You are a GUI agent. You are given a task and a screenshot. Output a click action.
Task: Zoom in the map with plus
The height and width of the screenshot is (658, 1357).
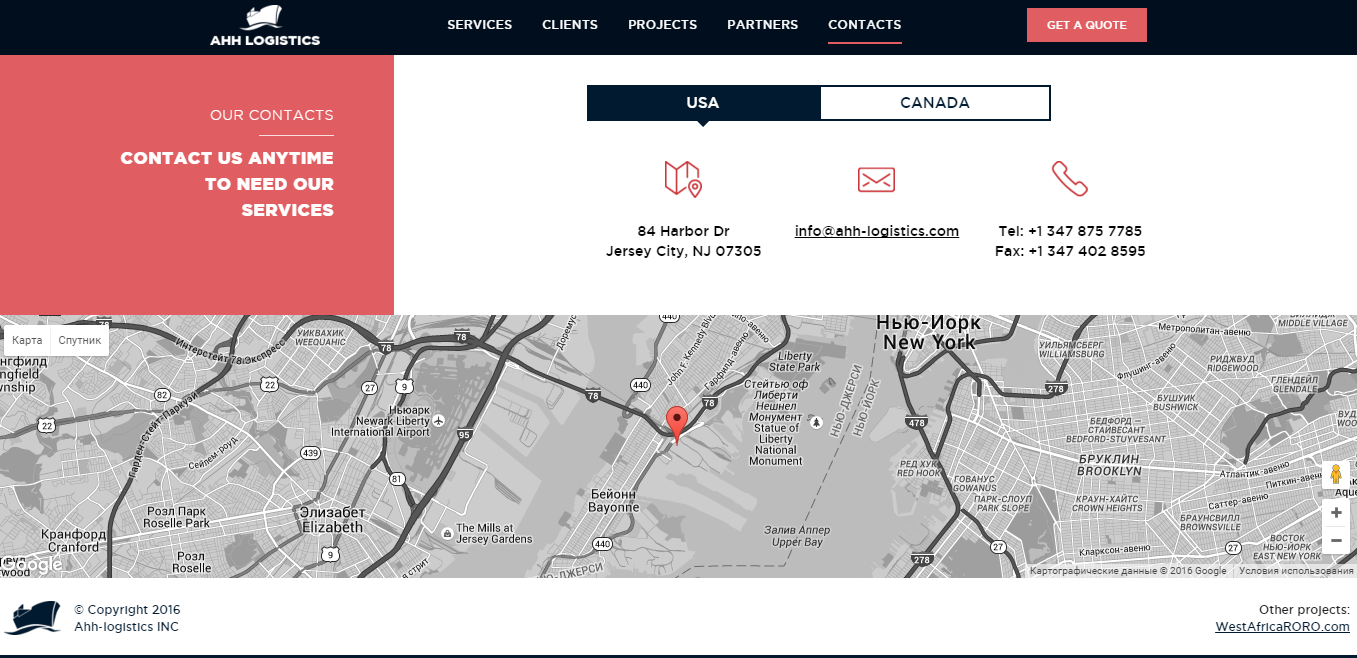tap(1336, 513)
